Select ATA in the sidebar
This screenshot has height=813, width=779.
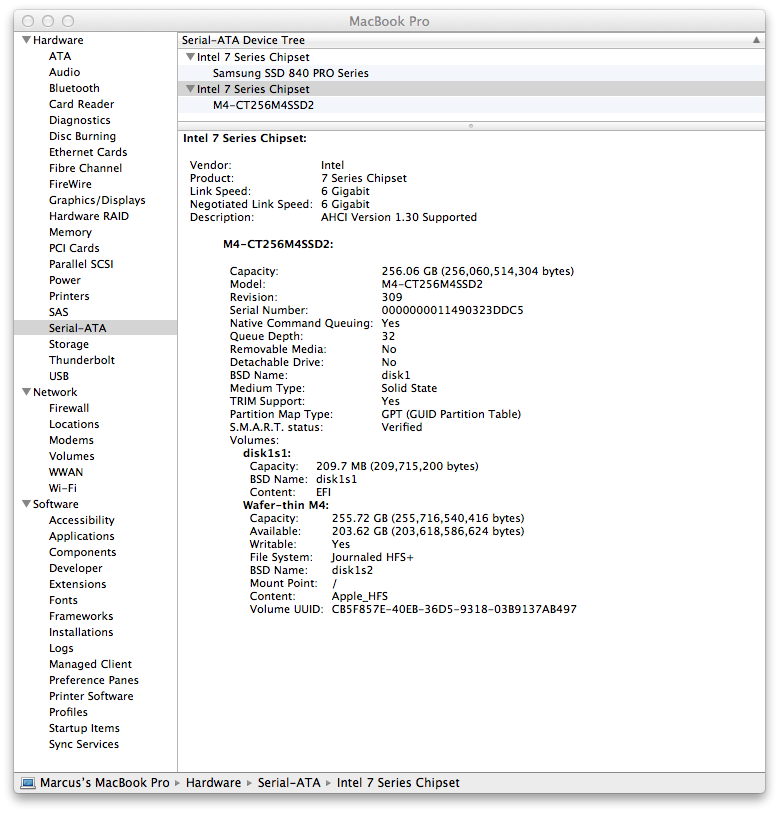[x=60, y=56]
